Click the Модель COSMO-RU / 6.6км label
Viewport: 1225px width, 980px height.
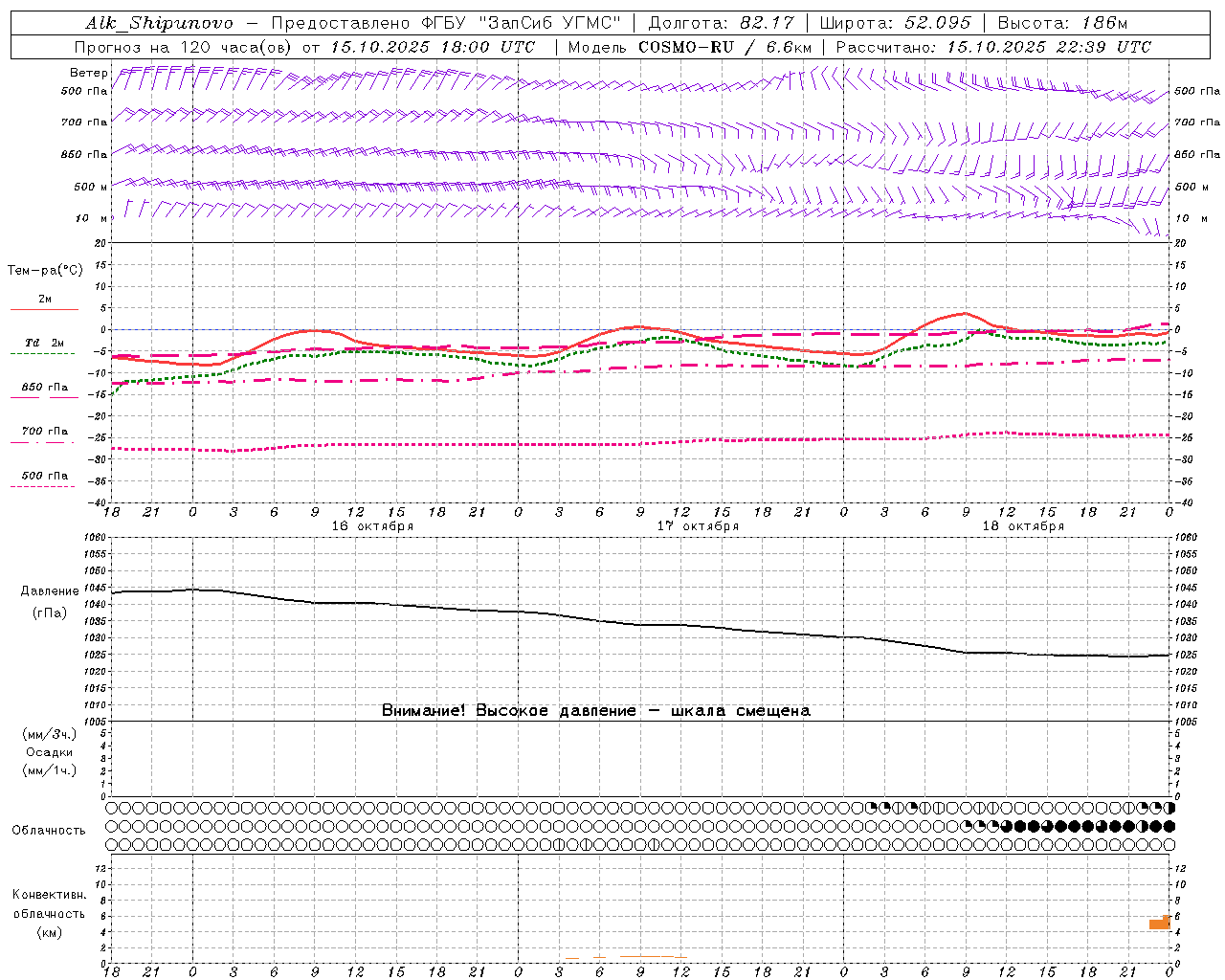[x=689, y=47]
